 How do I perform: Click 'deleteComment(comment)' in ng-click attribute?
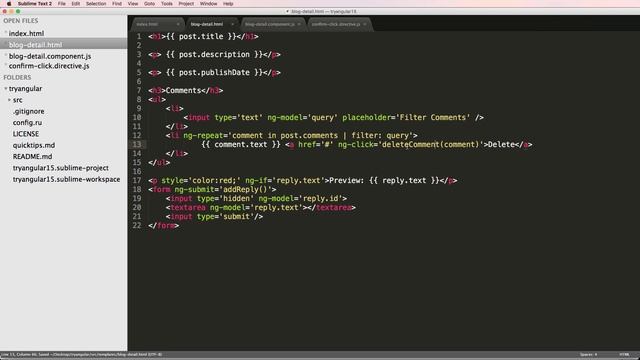click(430, 144)
